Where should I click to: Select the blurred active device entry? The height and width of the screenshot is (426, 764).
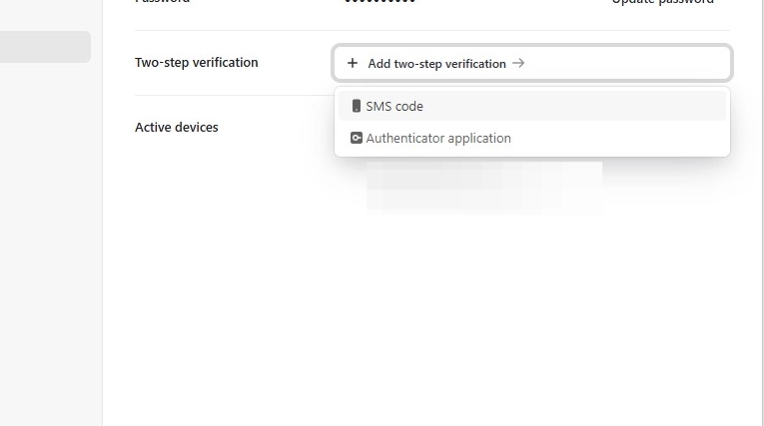click(x=484, y=186)
